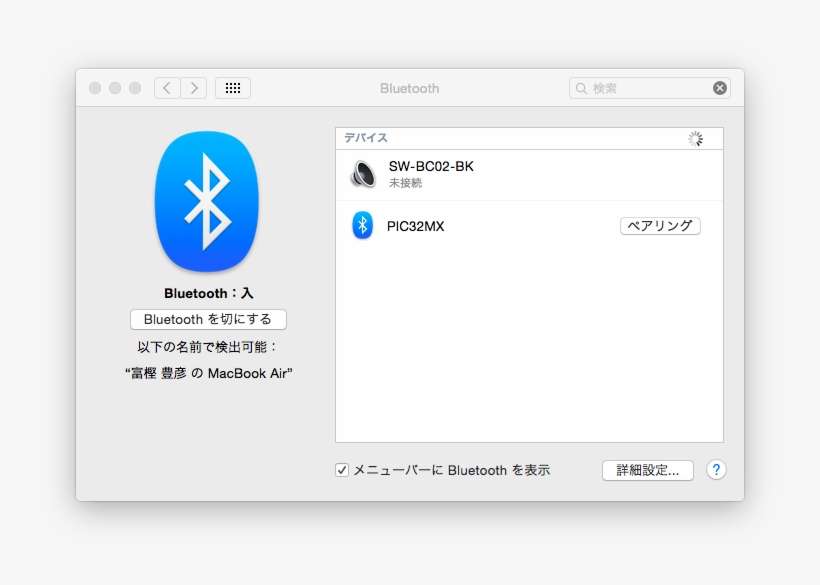Click the Bluetooth icon beside PIC32MX
Viewport: 820px width, 585px height.
tap(362, 225)
